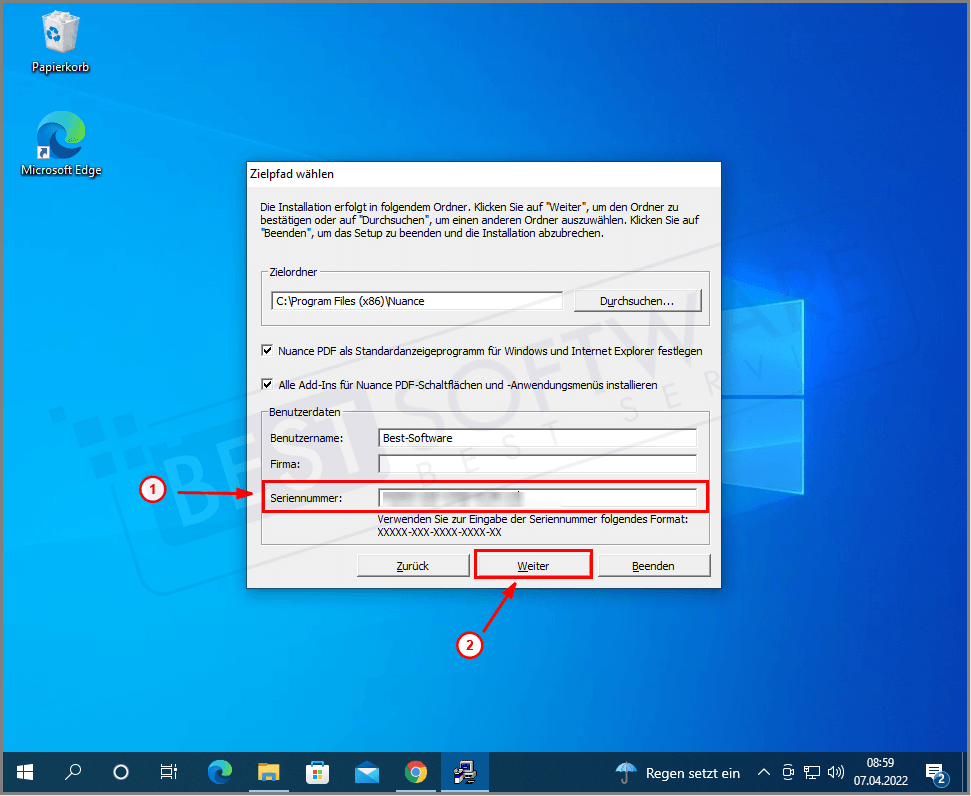The height and width of the screenshot is (796, 971).
Task: Open Task View from the taskbar
Action: pyautogui.click(x=168, y=772)
